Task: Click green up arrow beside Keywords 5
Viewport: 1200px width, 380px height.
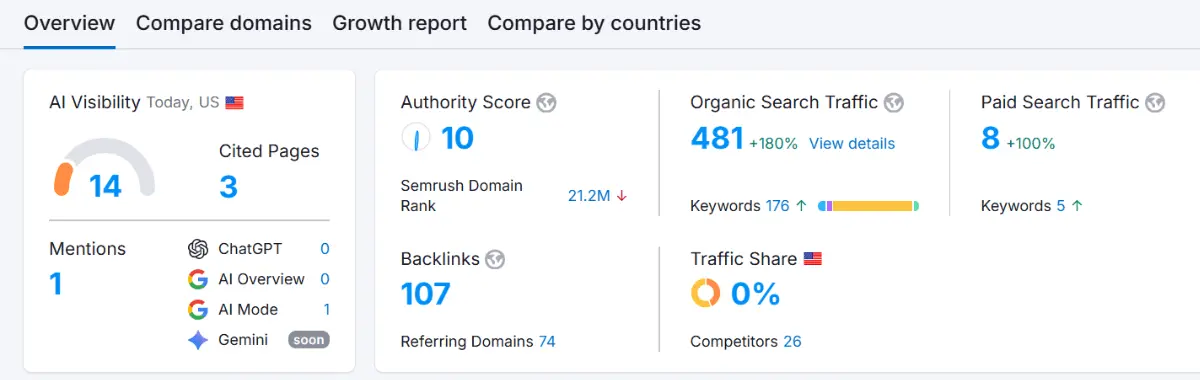Action: click(x=1077, y=206)
